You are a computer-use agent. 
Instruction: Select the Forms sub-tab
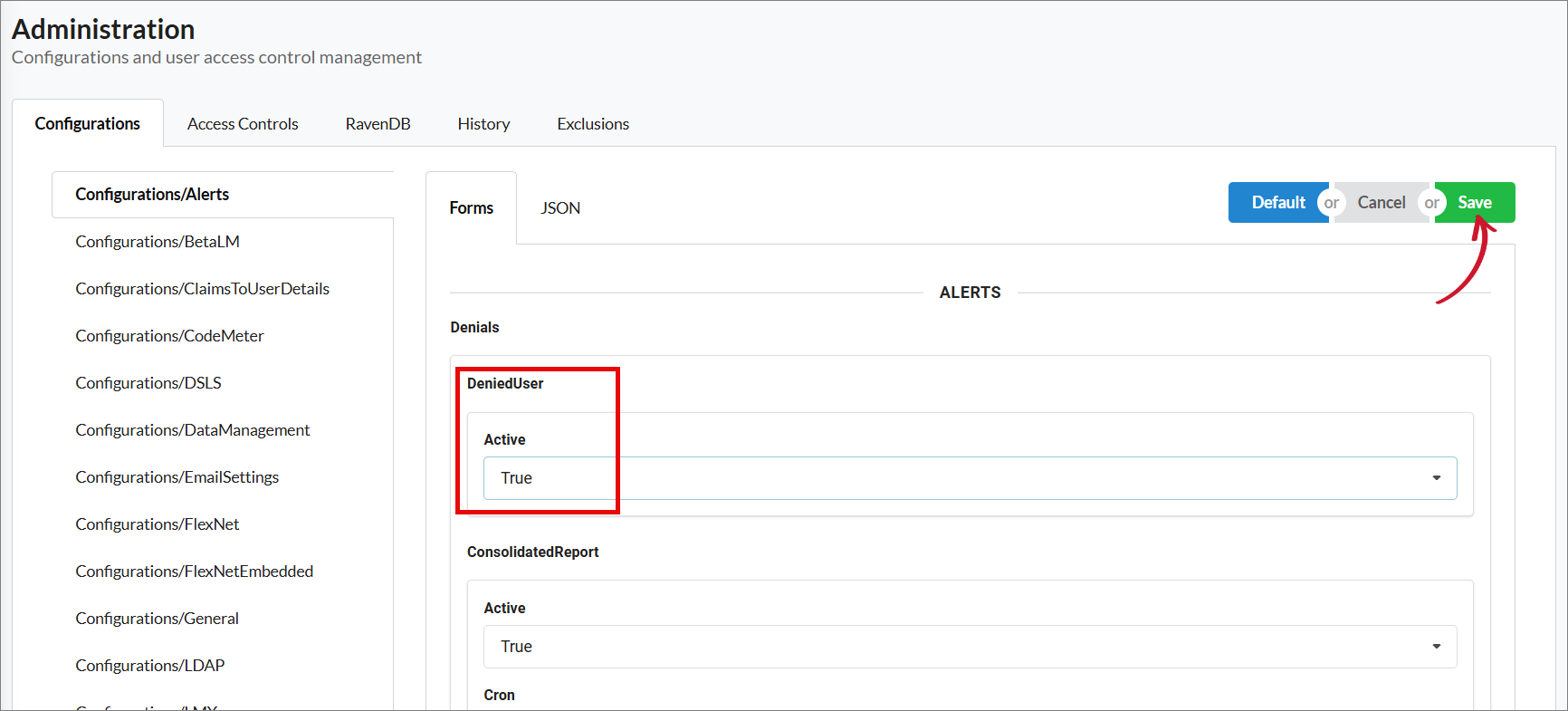tap(472, 207)
